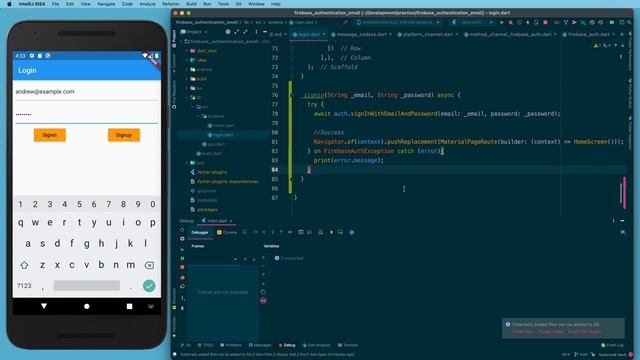Tap the Android back navigation triangle

tap(44, 306)
